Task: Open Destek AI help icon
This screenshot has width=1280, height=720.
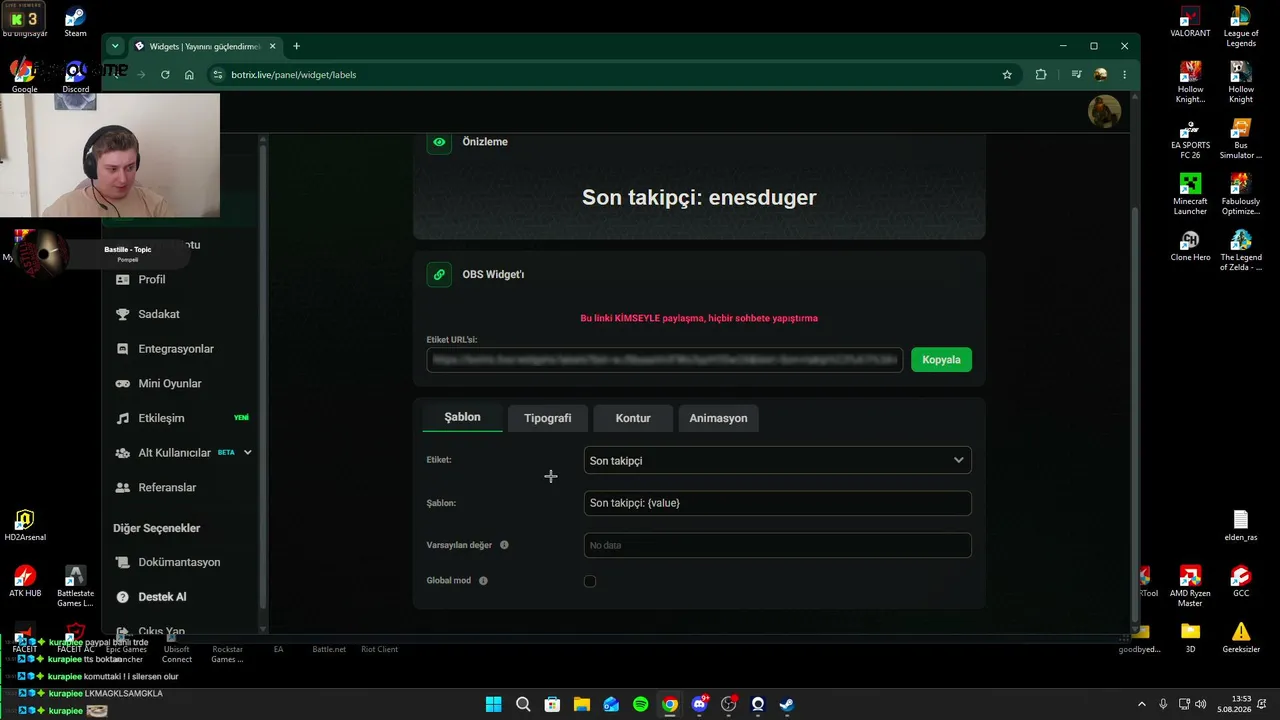Action: [123, 597]
